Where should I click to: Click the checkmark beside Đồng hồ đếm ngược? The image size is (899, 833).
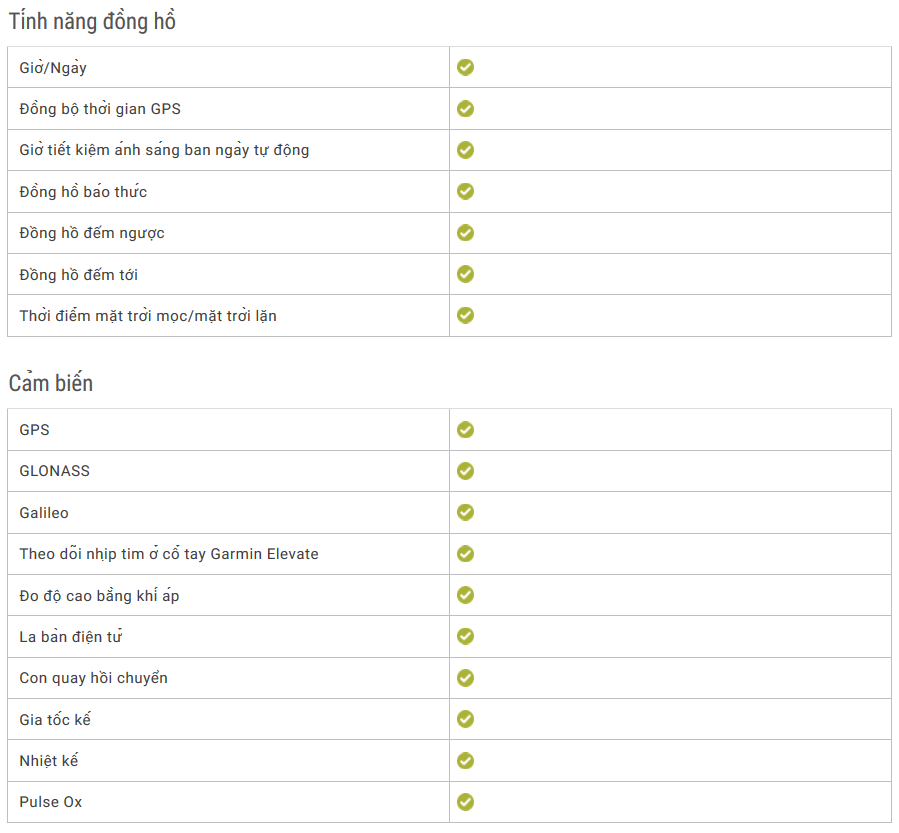pyautogui.click(x=465, y=232)
